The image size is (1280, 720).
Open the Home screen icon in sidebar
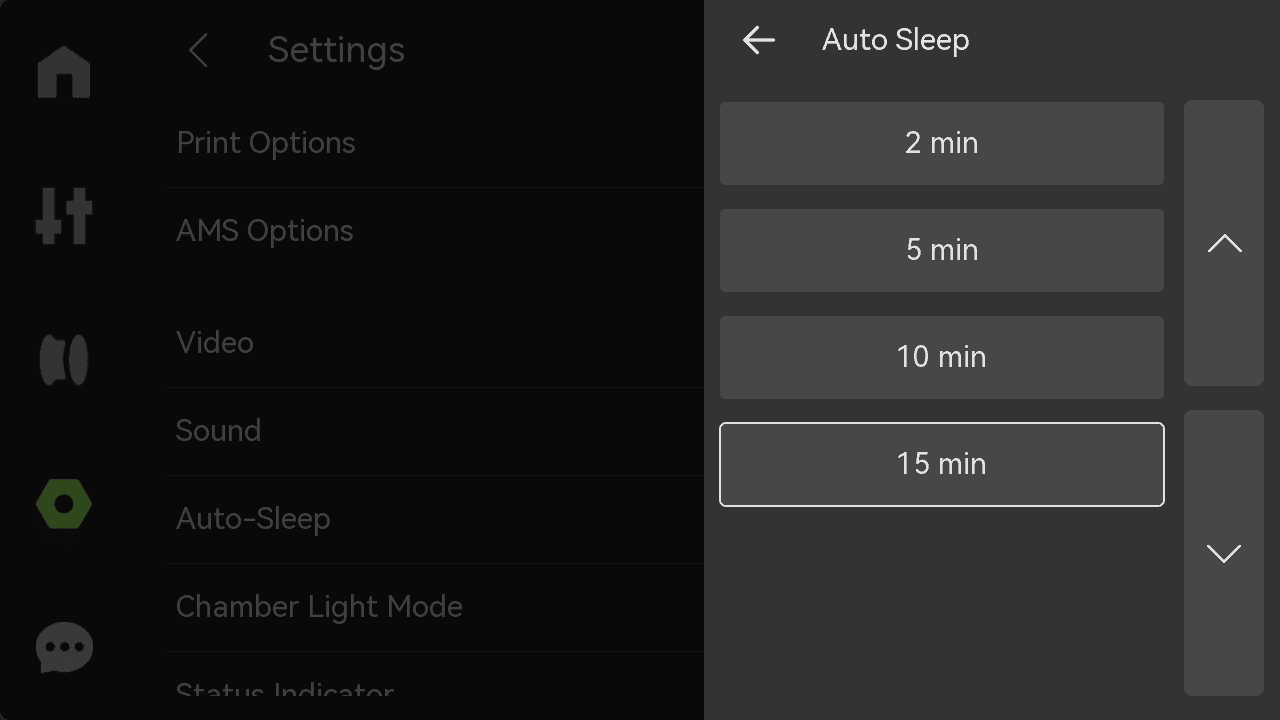click(x=64, y=72)
